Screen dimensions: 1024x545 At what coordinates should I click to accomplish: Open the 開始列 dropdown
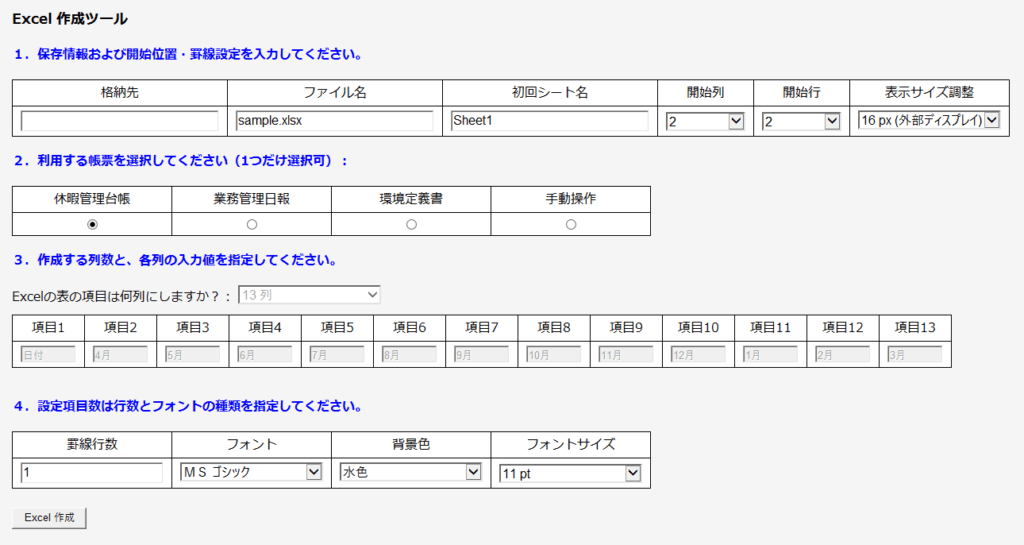click(x=705, y=121)
